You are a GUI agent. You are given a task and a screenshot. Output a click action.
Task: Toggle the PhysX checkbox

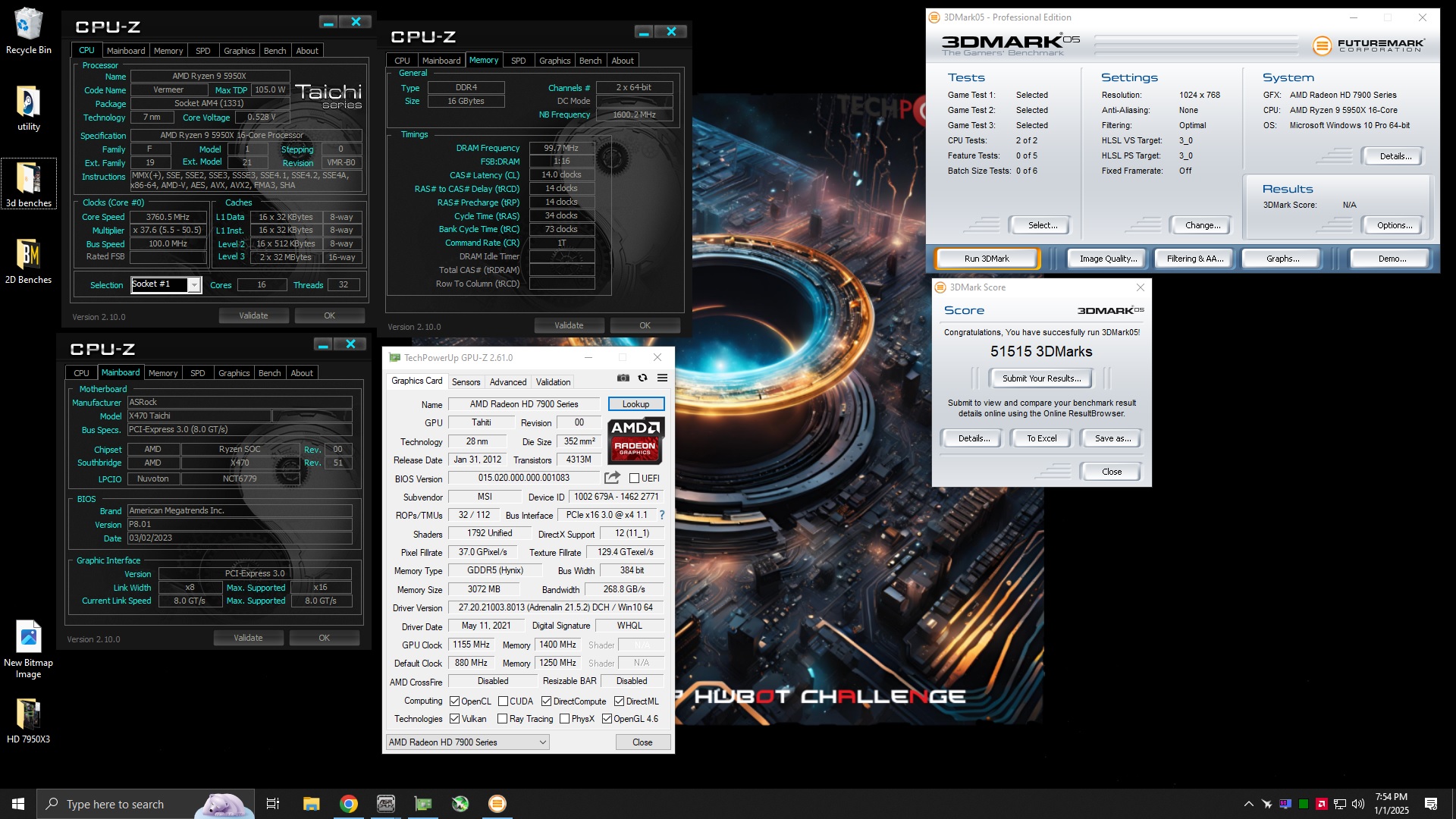564,719
